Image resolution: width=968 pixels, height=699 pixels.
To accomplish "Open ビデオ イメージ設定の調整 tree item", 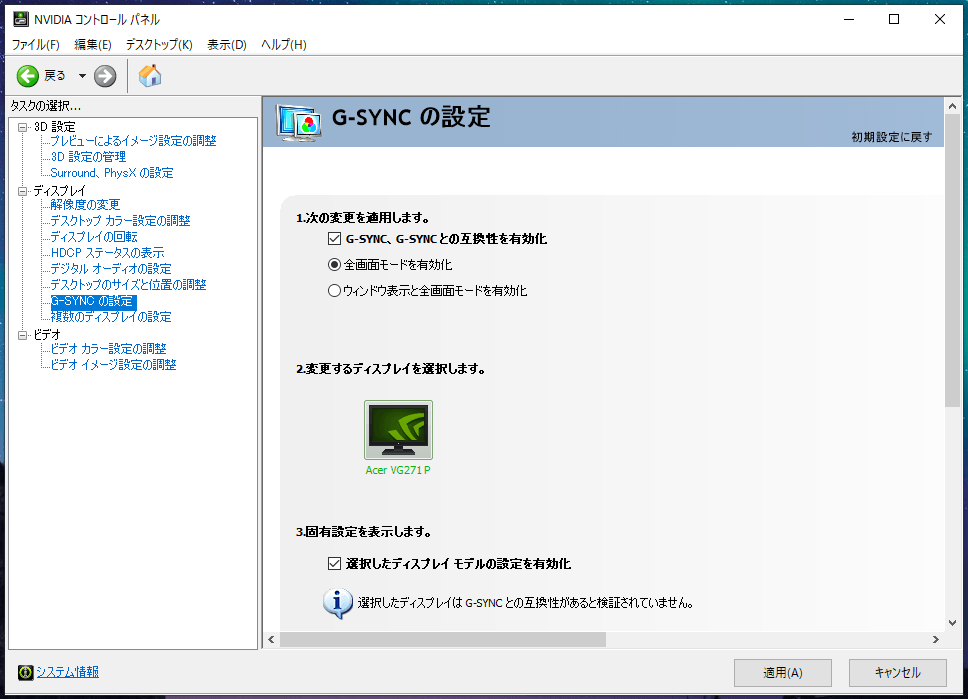I will (x=114, y=365).
